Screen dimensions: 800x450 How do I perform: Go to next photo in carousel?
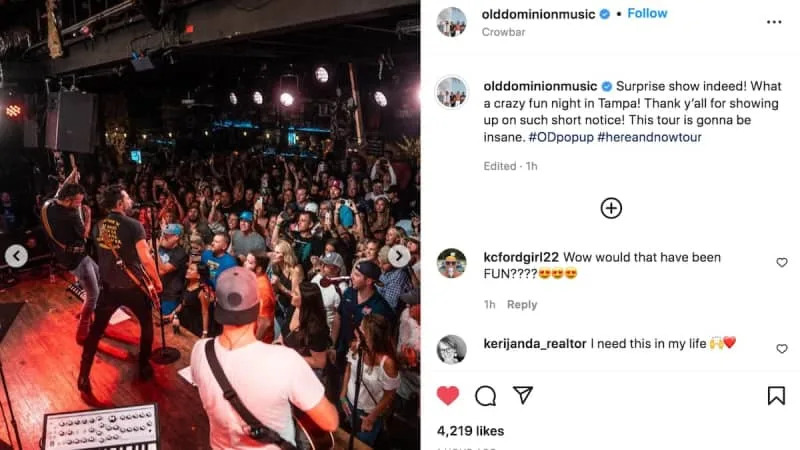tap(399, 256)
